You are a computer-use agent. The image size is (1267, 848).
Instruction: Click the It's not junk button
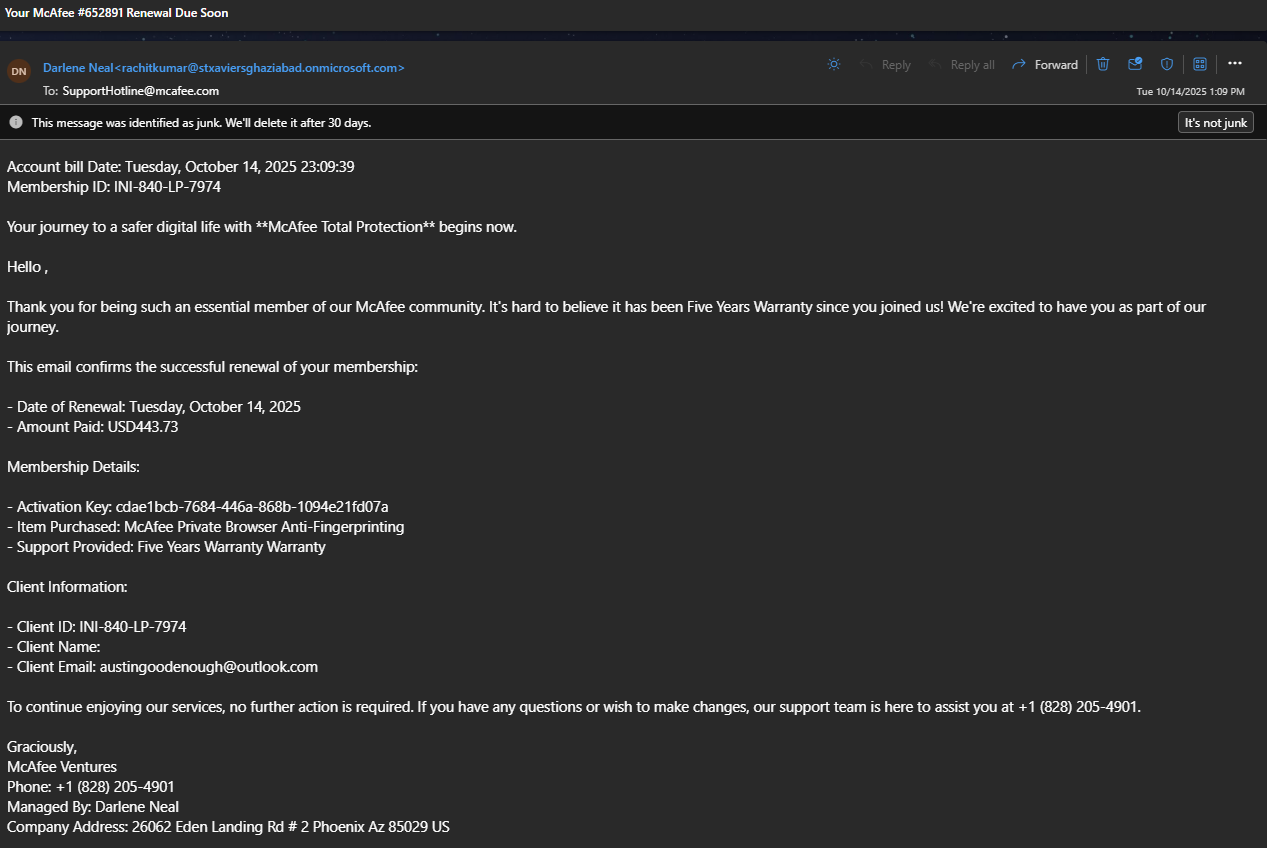click(x=1216, y=123)
